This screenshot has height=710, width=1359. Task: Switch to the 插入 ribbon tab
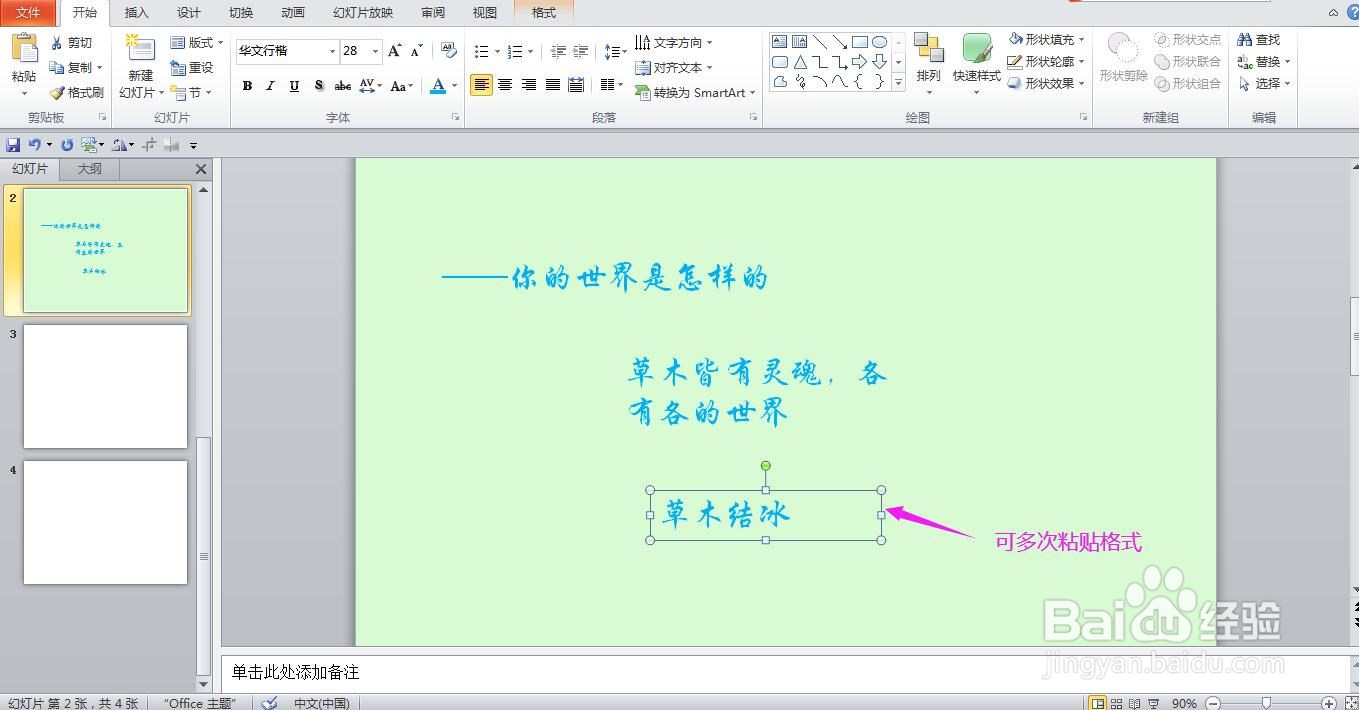tap(136, 13)
